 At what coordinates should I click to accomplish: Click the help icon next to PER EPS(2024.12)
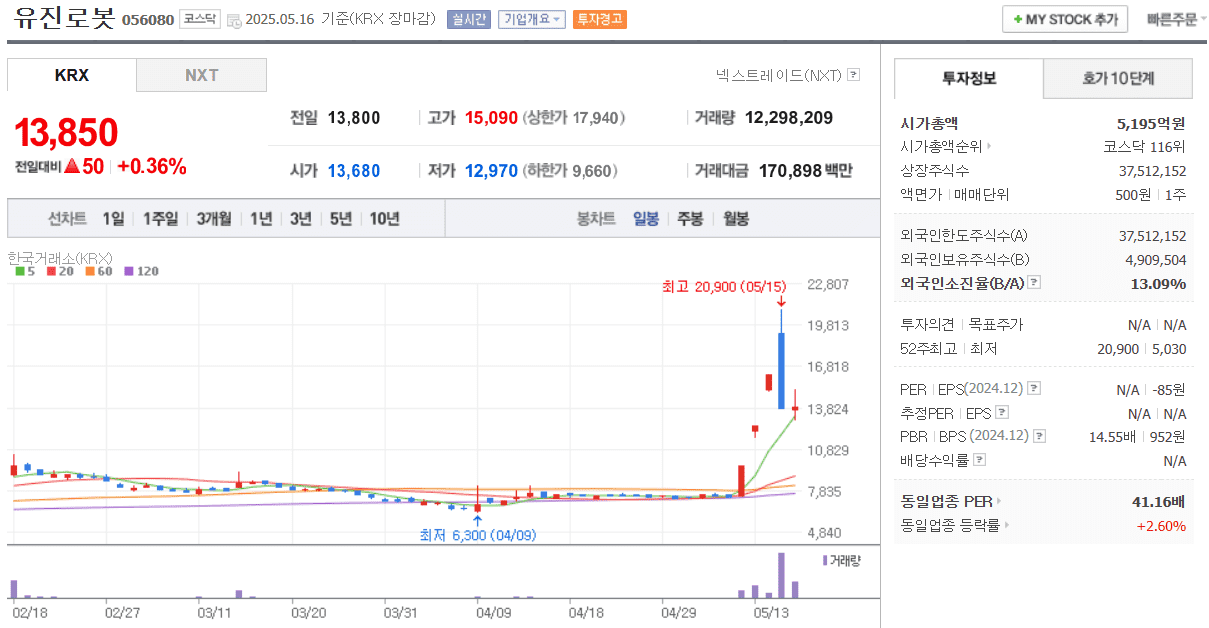(1034, 388)
